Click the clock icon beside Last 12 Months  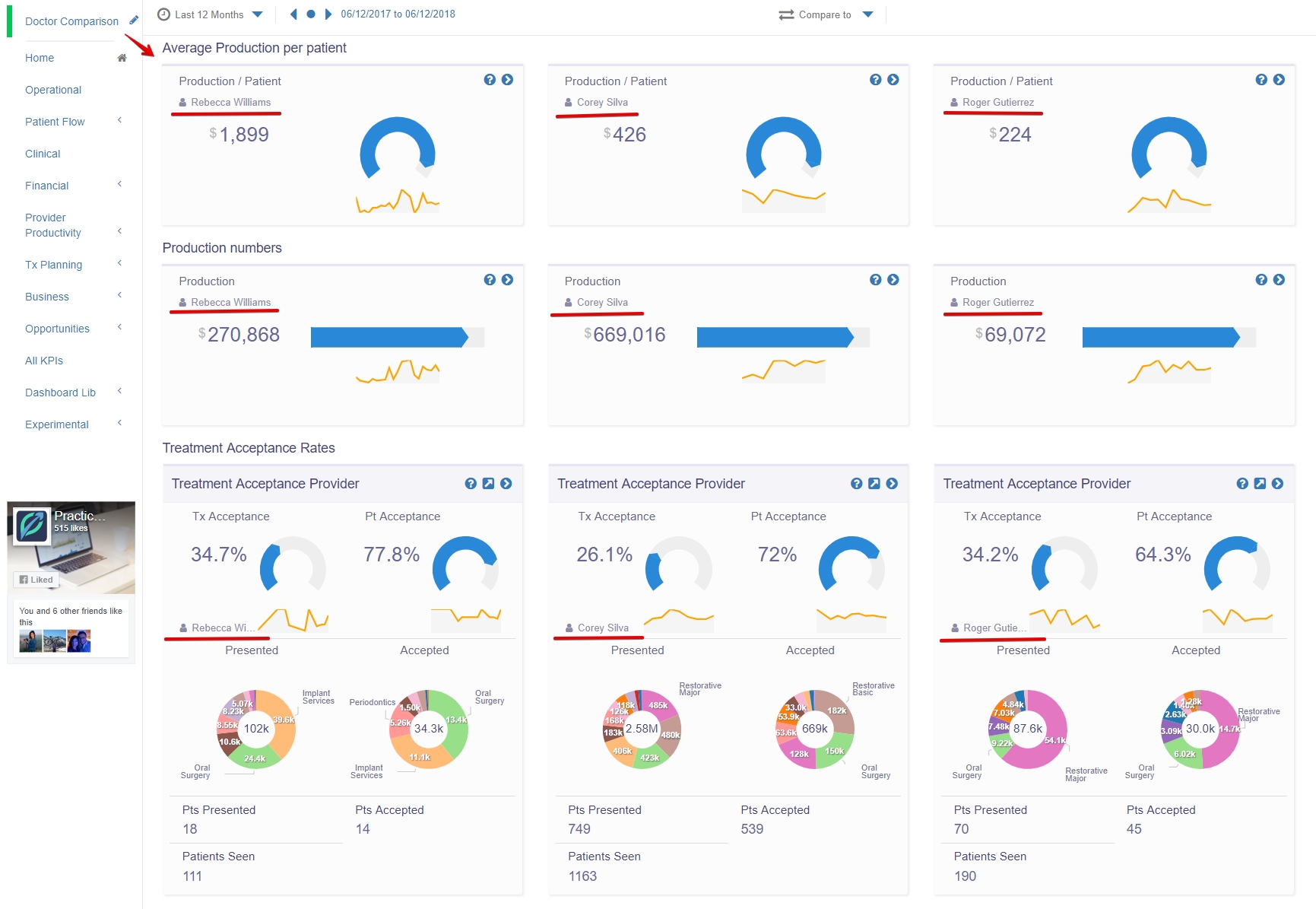[x=162, y=13]
